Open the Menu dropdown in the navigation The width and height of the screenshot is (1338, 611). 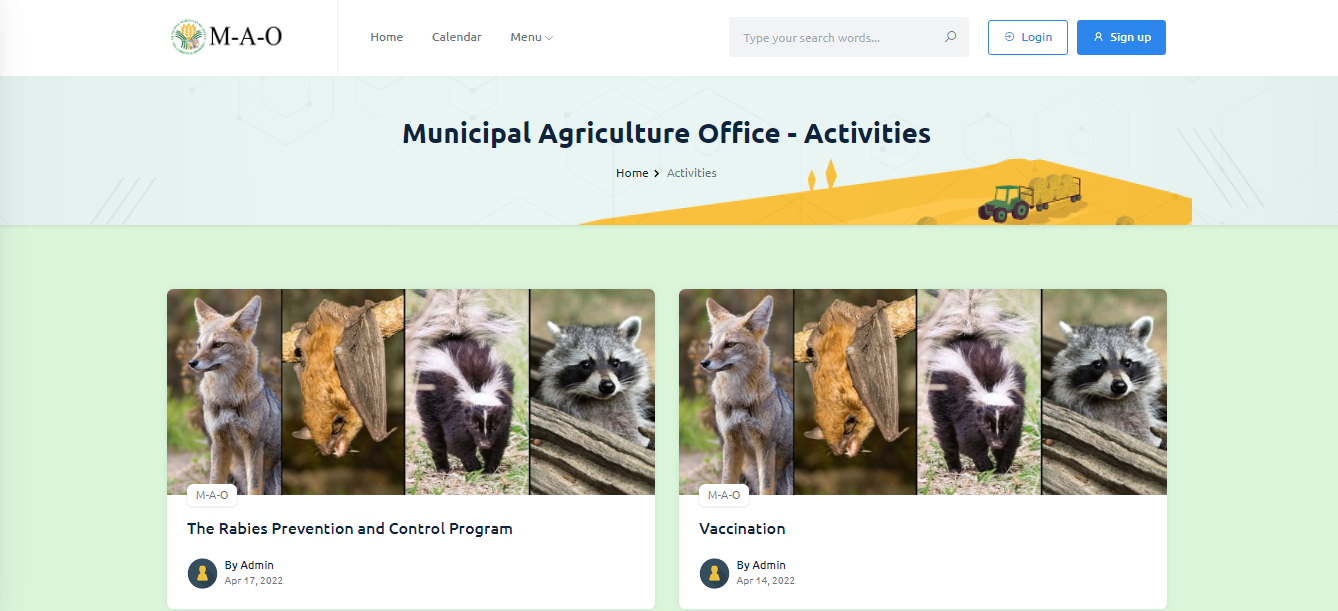[x=525, y=37]
